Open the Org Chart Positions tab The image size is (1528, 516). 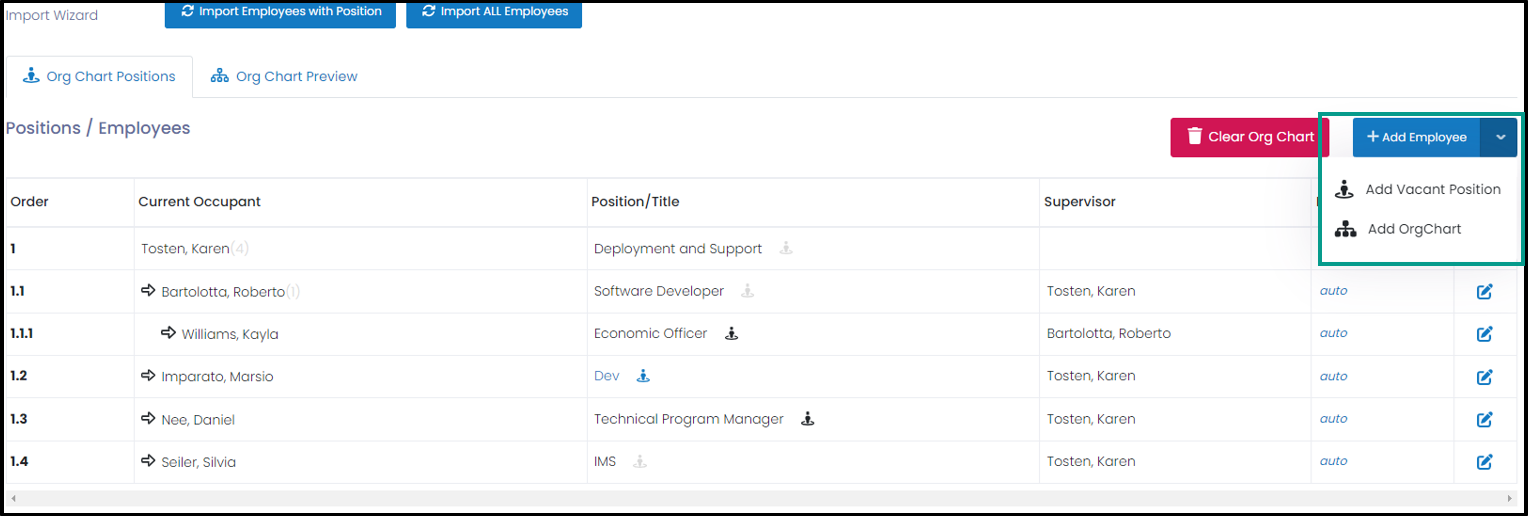click(99, 76)
